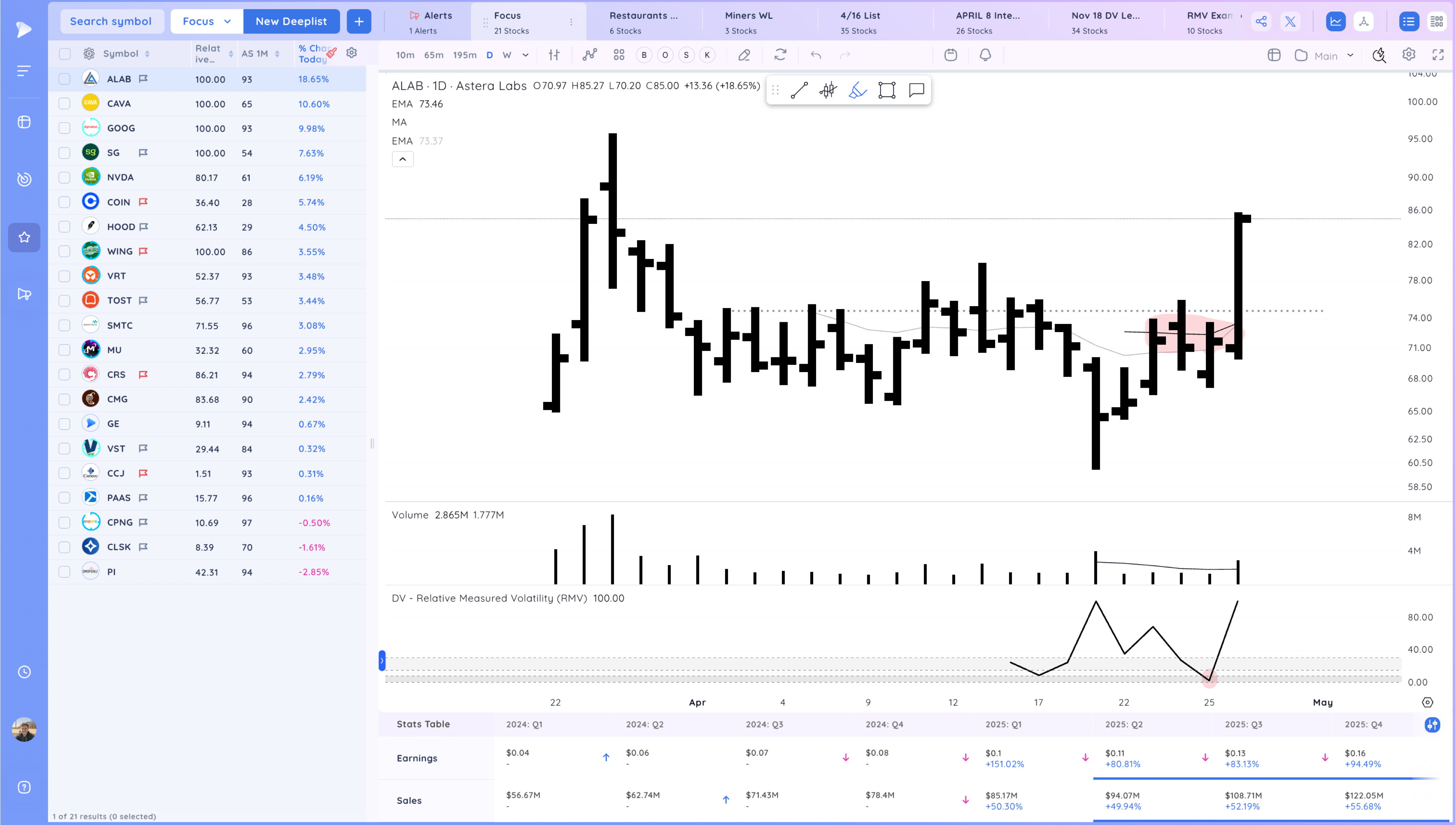
Task: Open the Focus tab three-dot menu
Action: [571, 22]
